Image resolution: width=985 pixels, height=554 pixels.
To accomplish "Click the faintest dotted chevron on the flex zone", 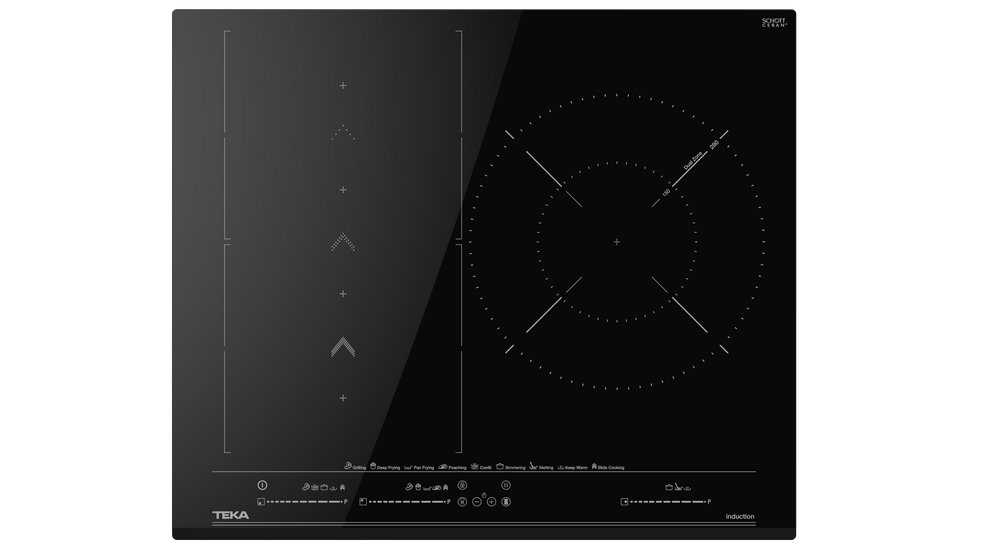I will tap(343, 132).
